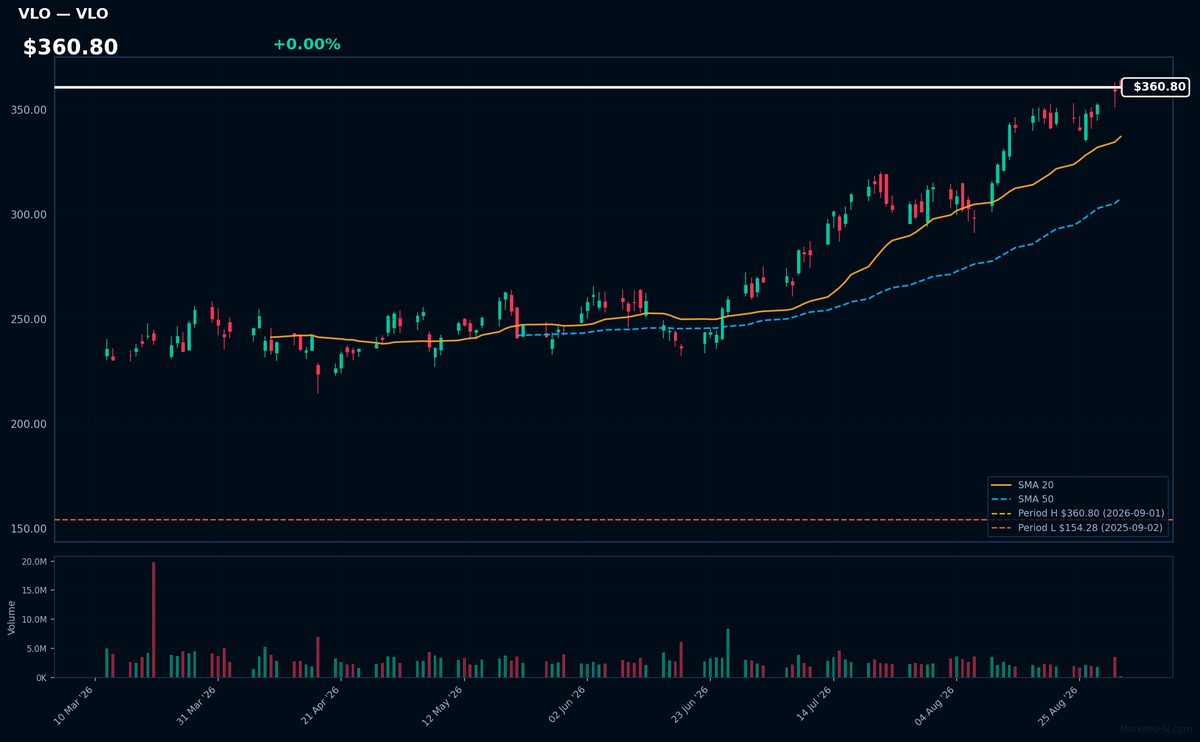Click the 10.0M volume axis label
The height and width of the screenshot is (742, 1200).
(x=34, y=620)
